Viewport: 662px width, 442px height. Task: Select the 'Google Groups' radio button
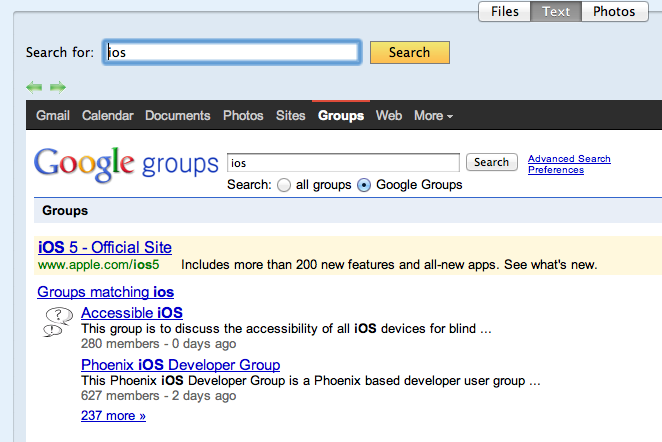[364, 185]
